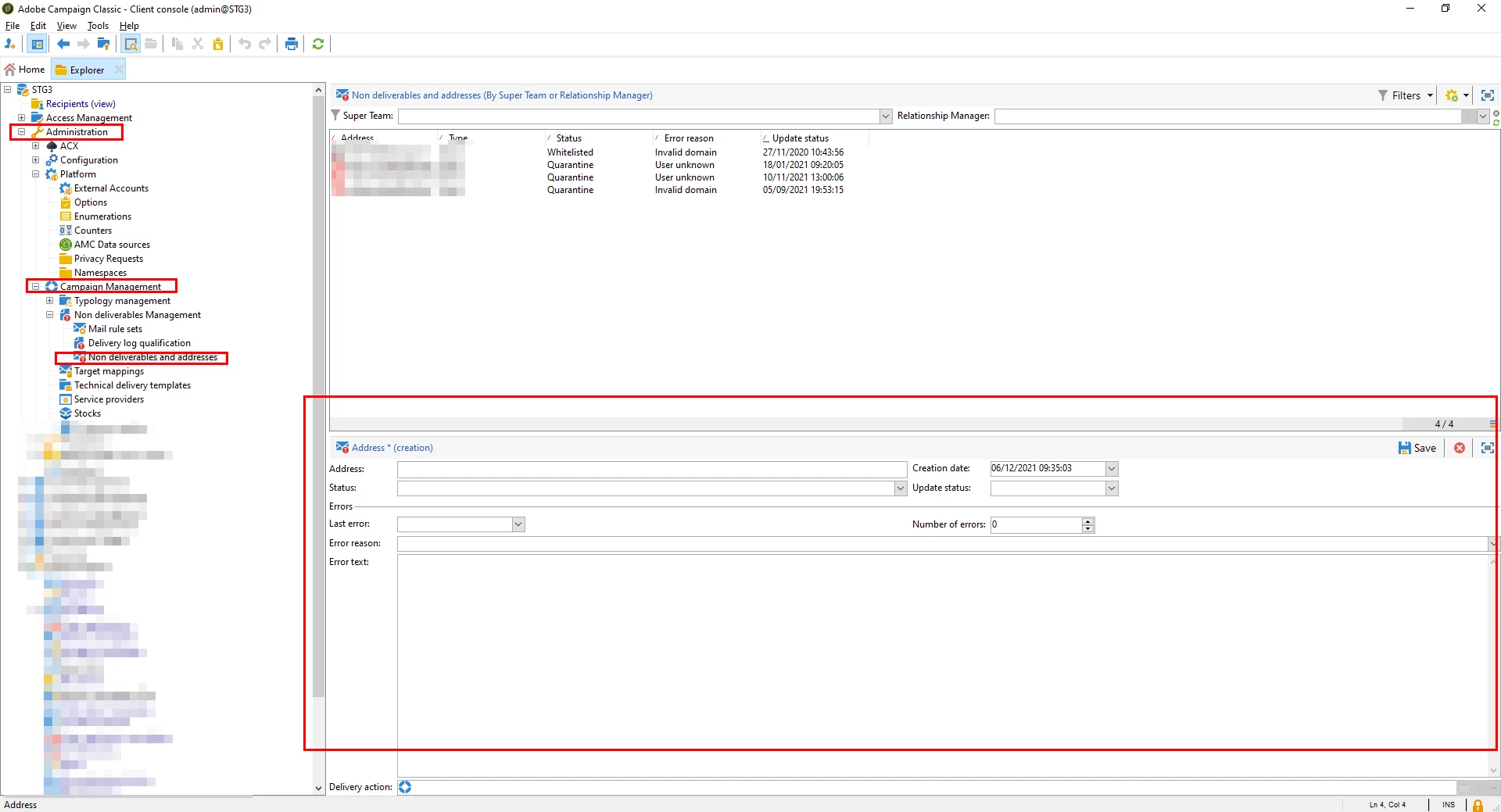Open the Creation date picker dropdown
Viewport: 1501px width, 812px height.
pos(1112,469)
